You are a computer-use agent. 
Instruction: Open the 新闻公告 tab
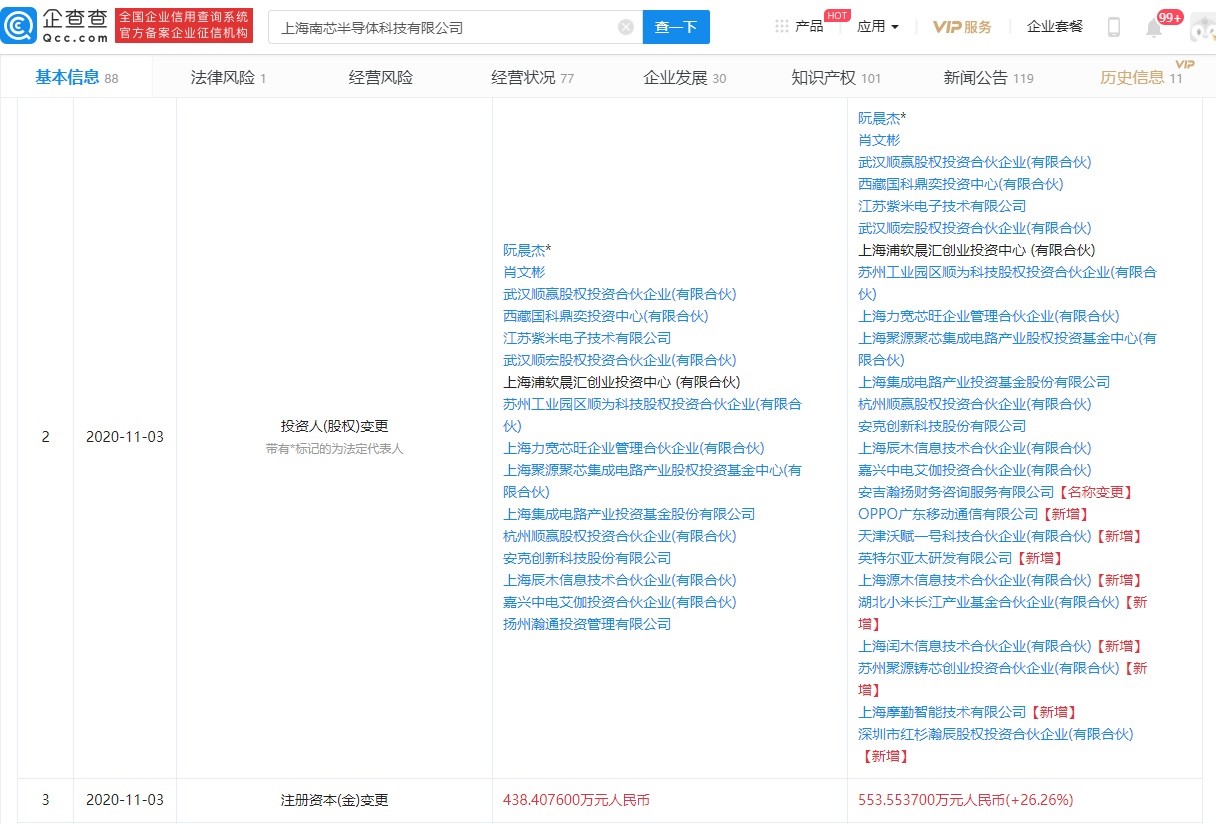click(x=988, y=77)
